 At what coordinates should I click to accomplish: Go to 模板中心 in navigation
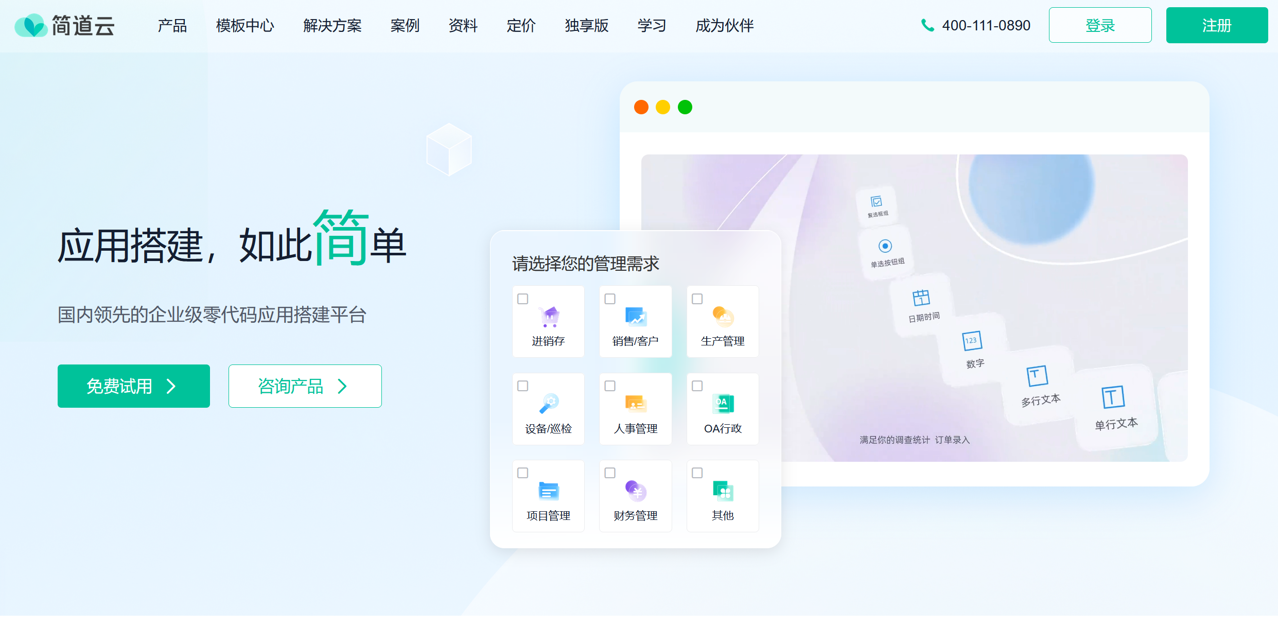(245, 26)
